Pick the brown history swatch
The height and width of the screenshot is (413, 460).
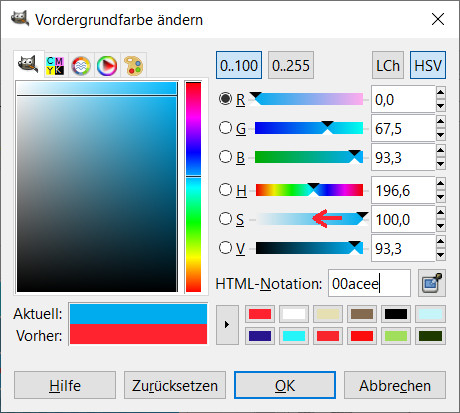[362, 314]
